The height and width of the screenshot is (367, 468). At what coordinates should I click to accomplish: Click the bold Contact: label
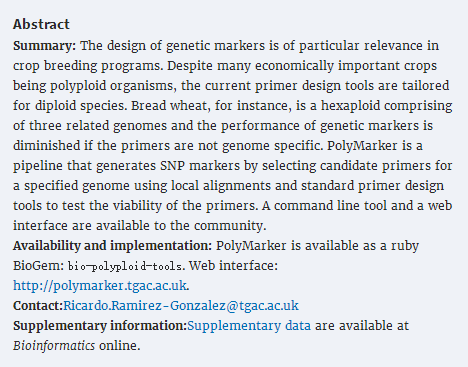[38, 306]
